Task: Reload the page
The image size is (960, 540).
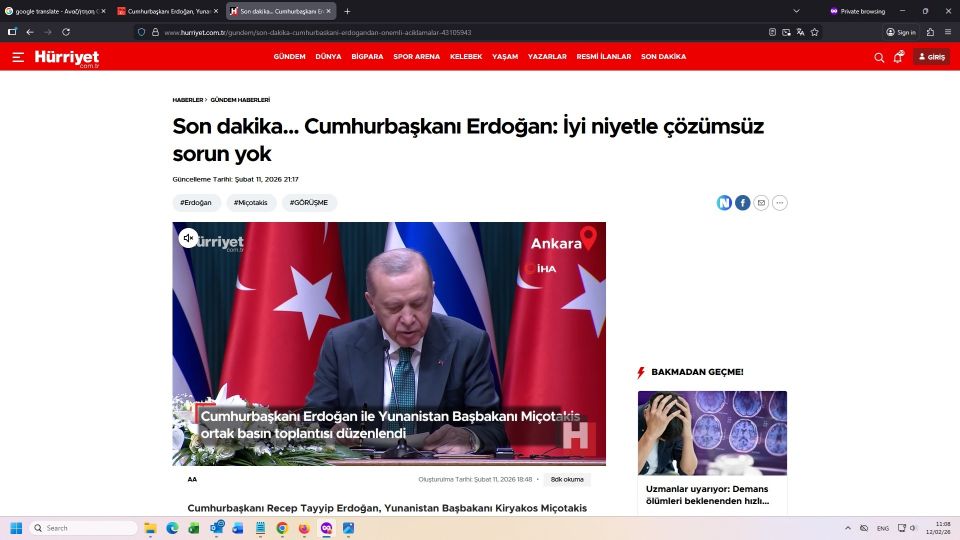Action: pos(66,32)
